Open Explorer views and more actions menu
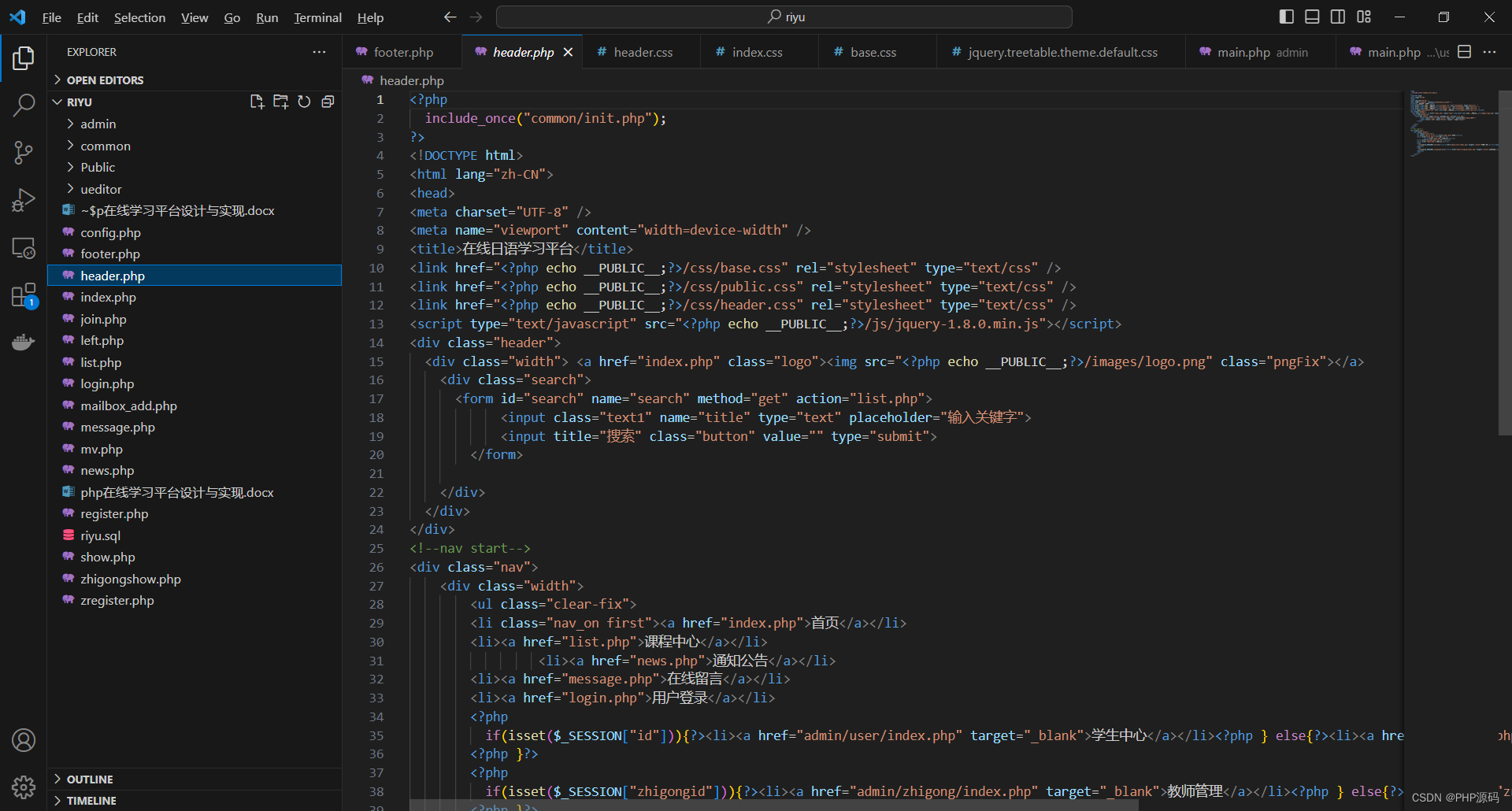The width and height of the screenshot is (1512, 811). (x=319, y=52)
